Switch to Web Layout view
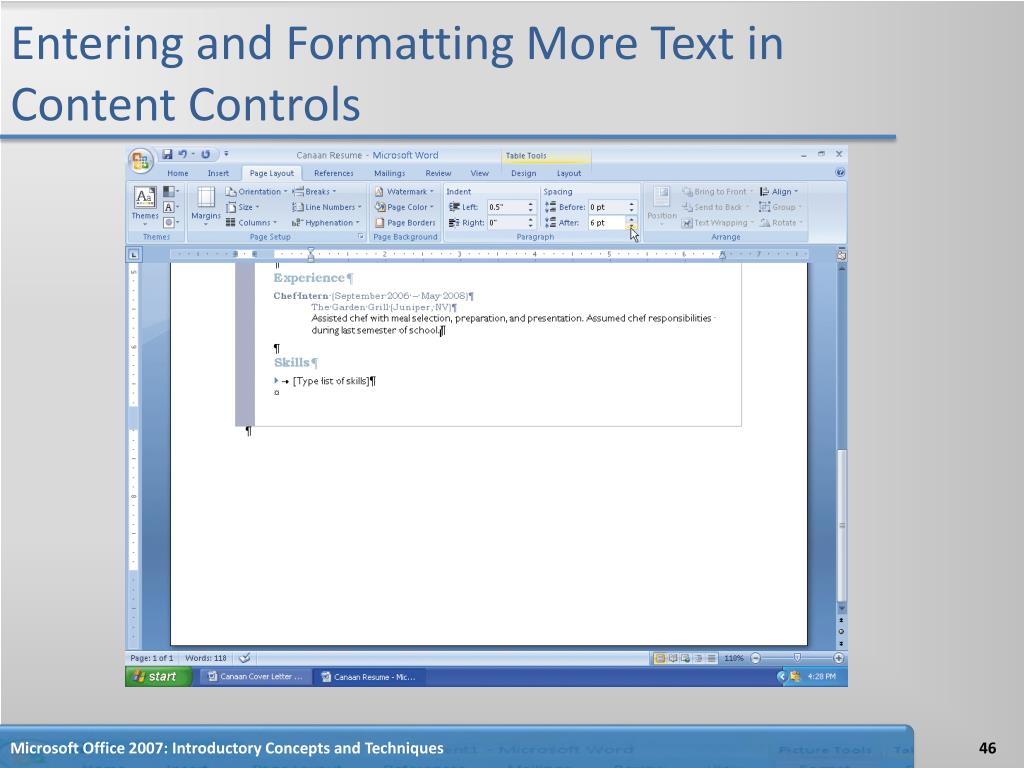Viewport: 1024px width, 768px height. click(686, 658)
